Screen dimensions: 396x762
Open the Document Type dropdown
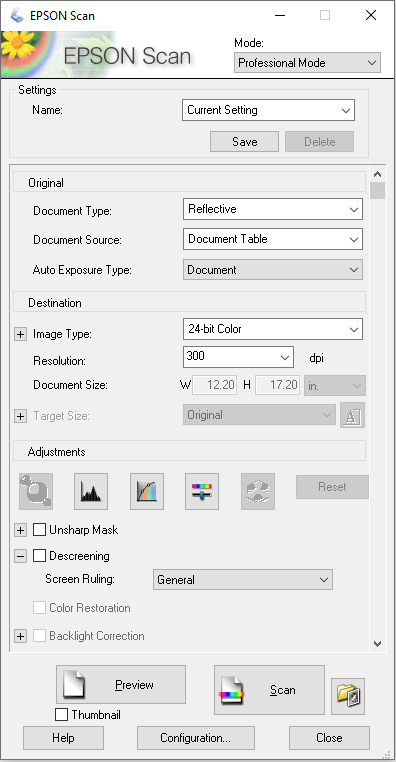pos(273,209)
